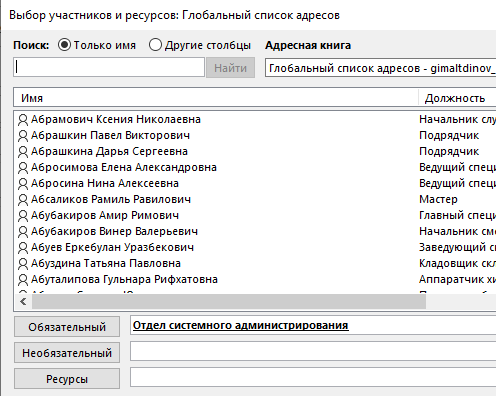Click the contact icon for Абрамович Ксения Николаевна
496x396 pixels.
click(23, 120)
